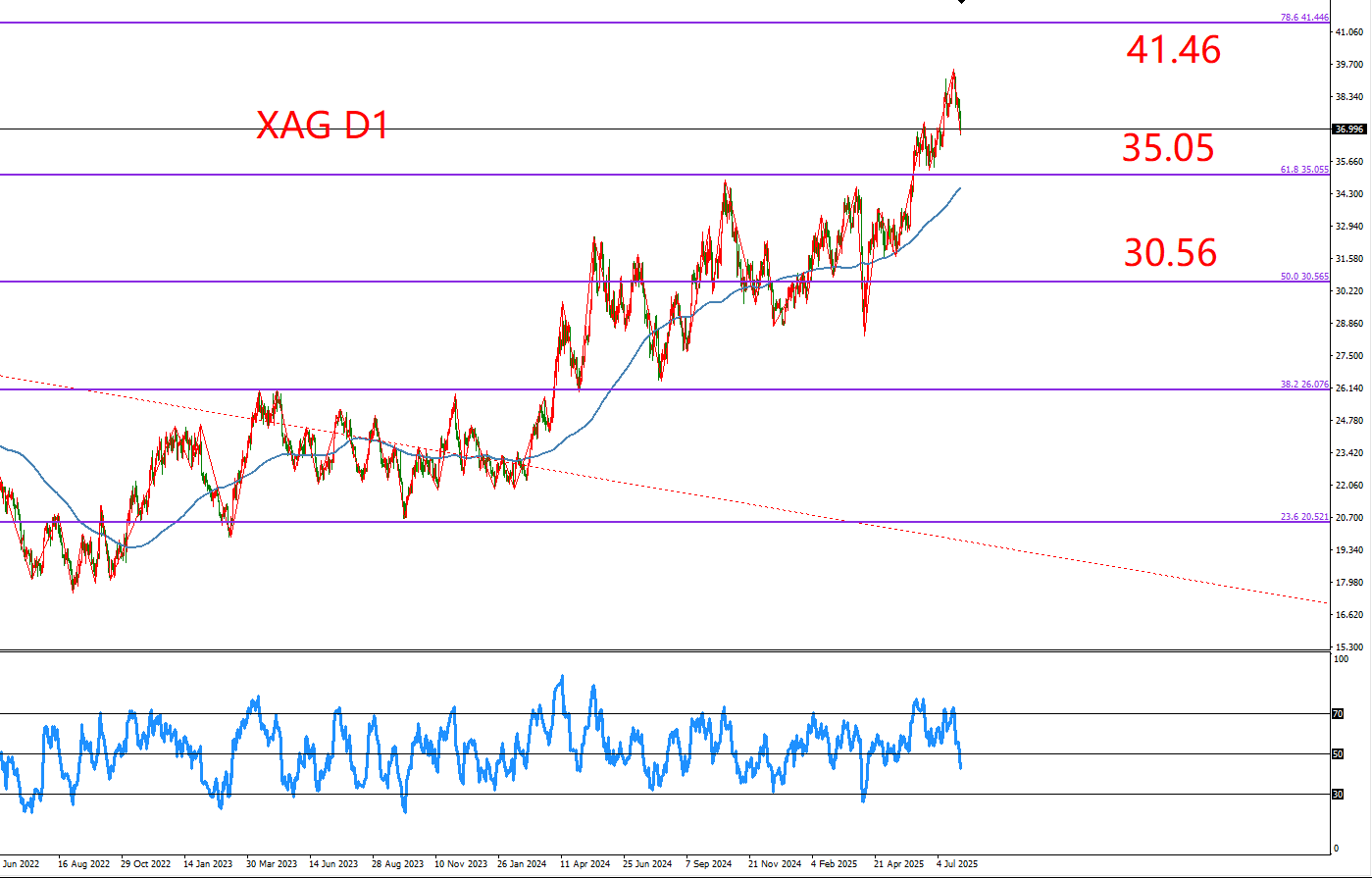
Task: Click 19.340 on the price axis
Action: point(1349,550)
